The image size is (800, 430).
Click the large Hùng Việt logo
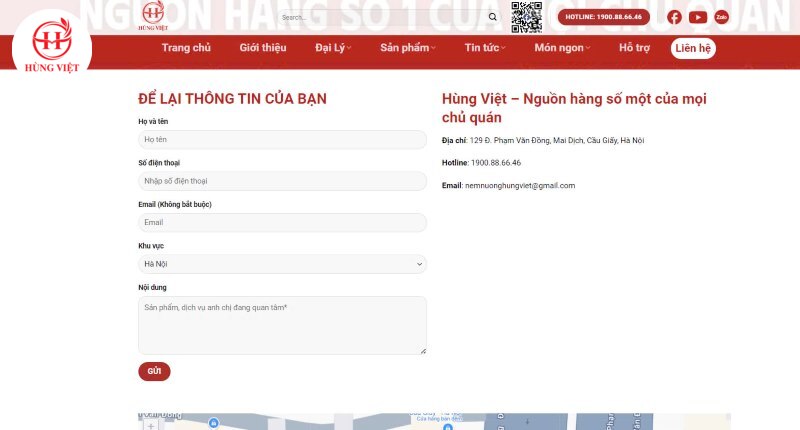pyautogui.click(x=51, y=45)
